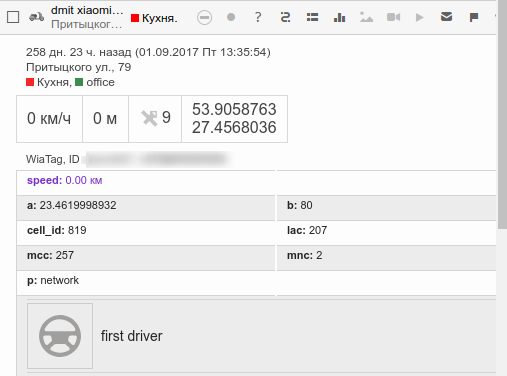Open the messages list icon
Screen dimensions: 507x376
[x=312, y=17]
